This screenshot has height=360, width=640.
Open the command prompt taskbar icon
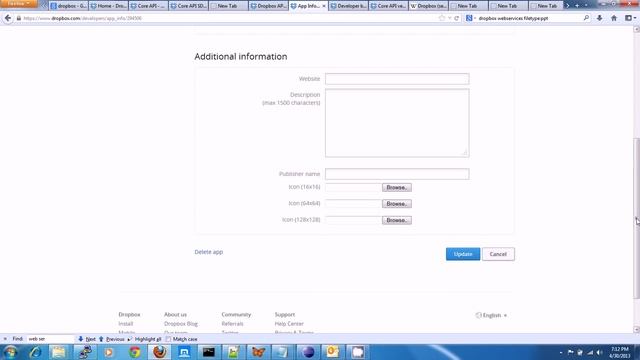tap(209, 352)
